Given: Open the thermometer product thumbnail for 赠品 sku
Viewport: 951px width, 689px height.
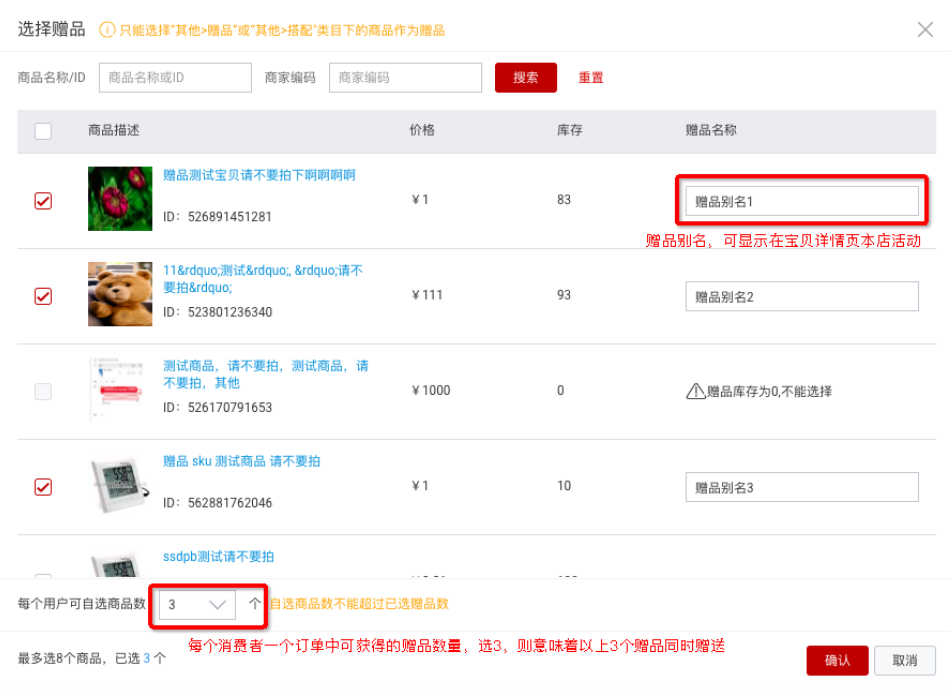Looking at the screenshot, I should coord(120,485).
